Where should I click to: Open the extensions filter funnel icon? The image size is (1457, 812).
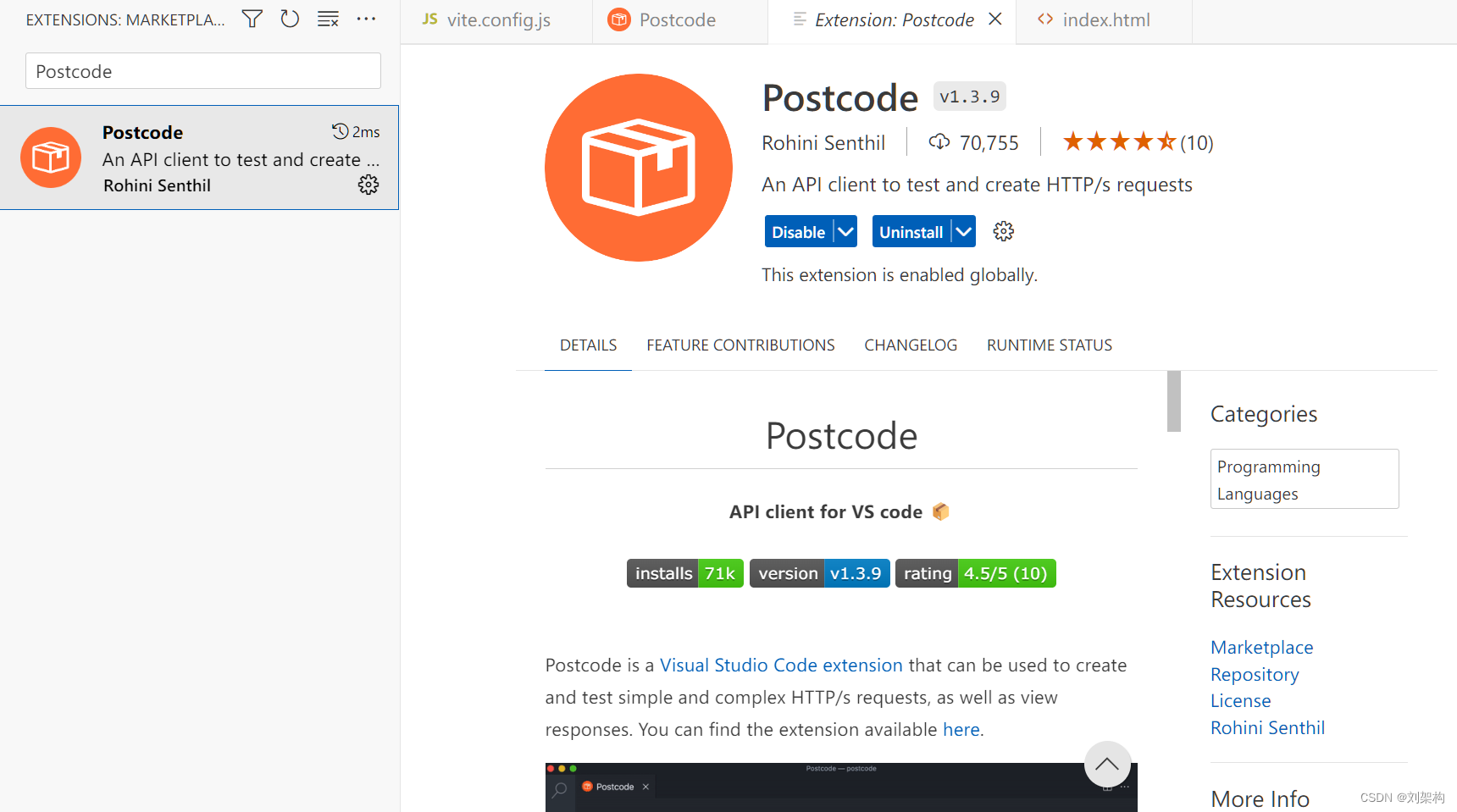click(x=252, y=19)
